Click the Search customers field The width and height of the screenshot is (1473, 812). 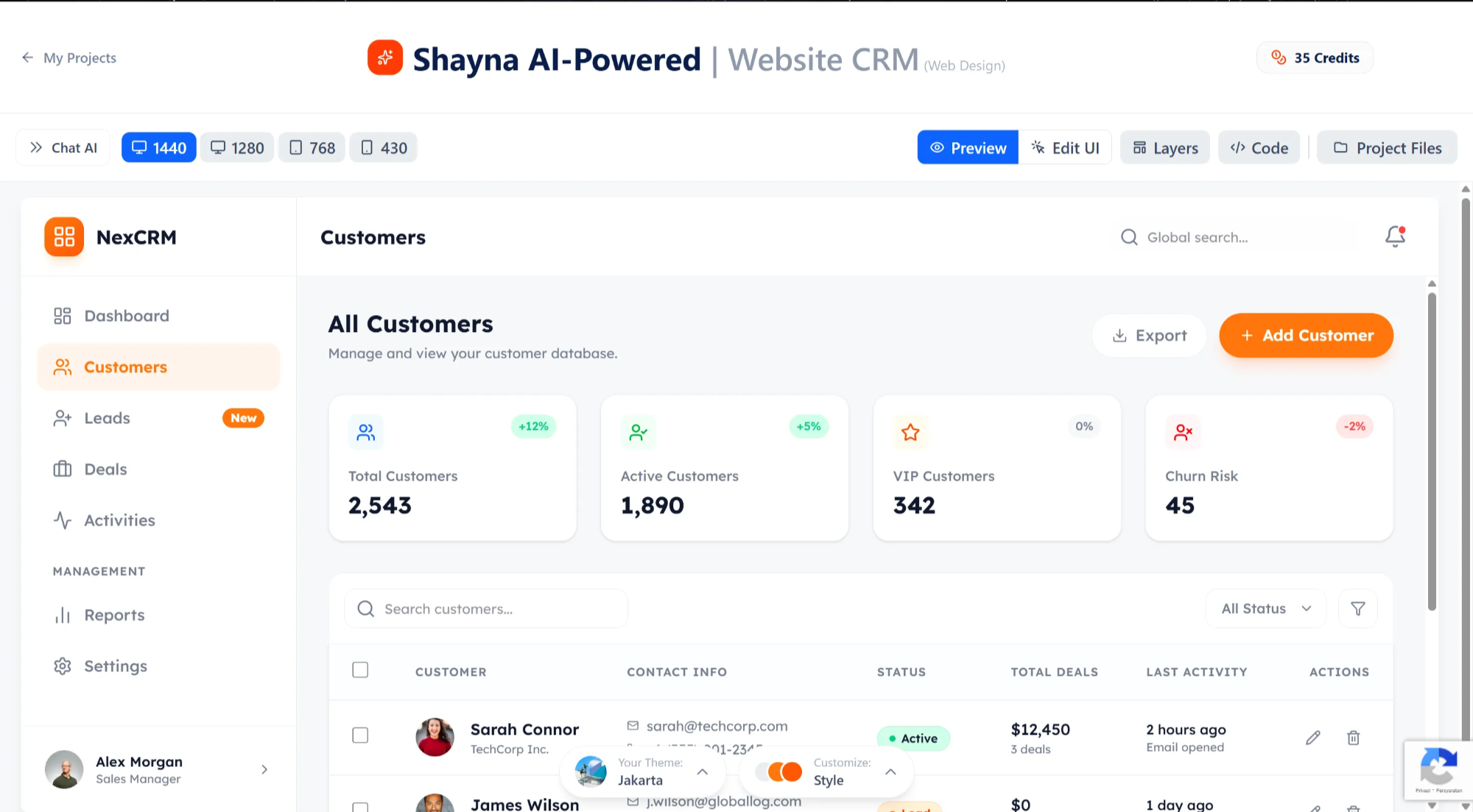[486, 609]
